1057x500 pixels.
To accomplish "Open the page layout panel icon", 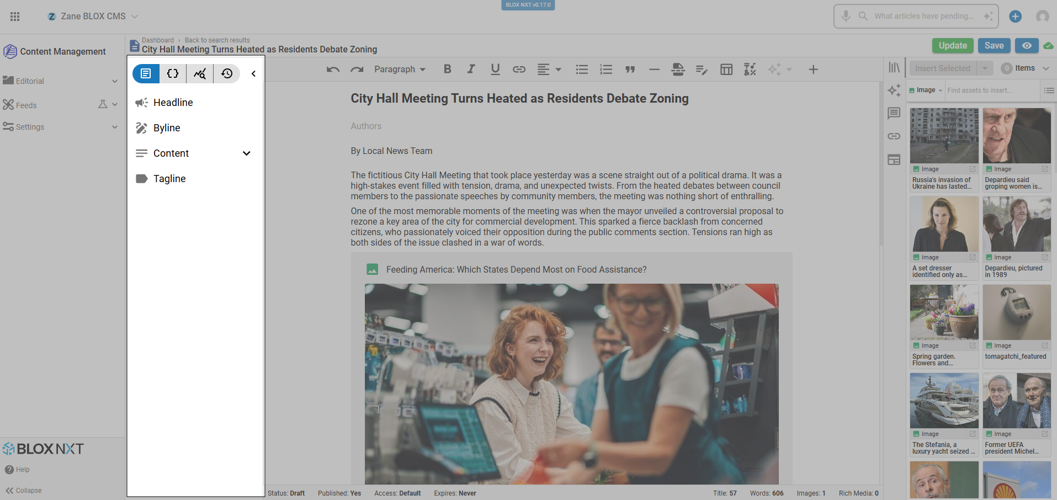I will pos(894,160).
